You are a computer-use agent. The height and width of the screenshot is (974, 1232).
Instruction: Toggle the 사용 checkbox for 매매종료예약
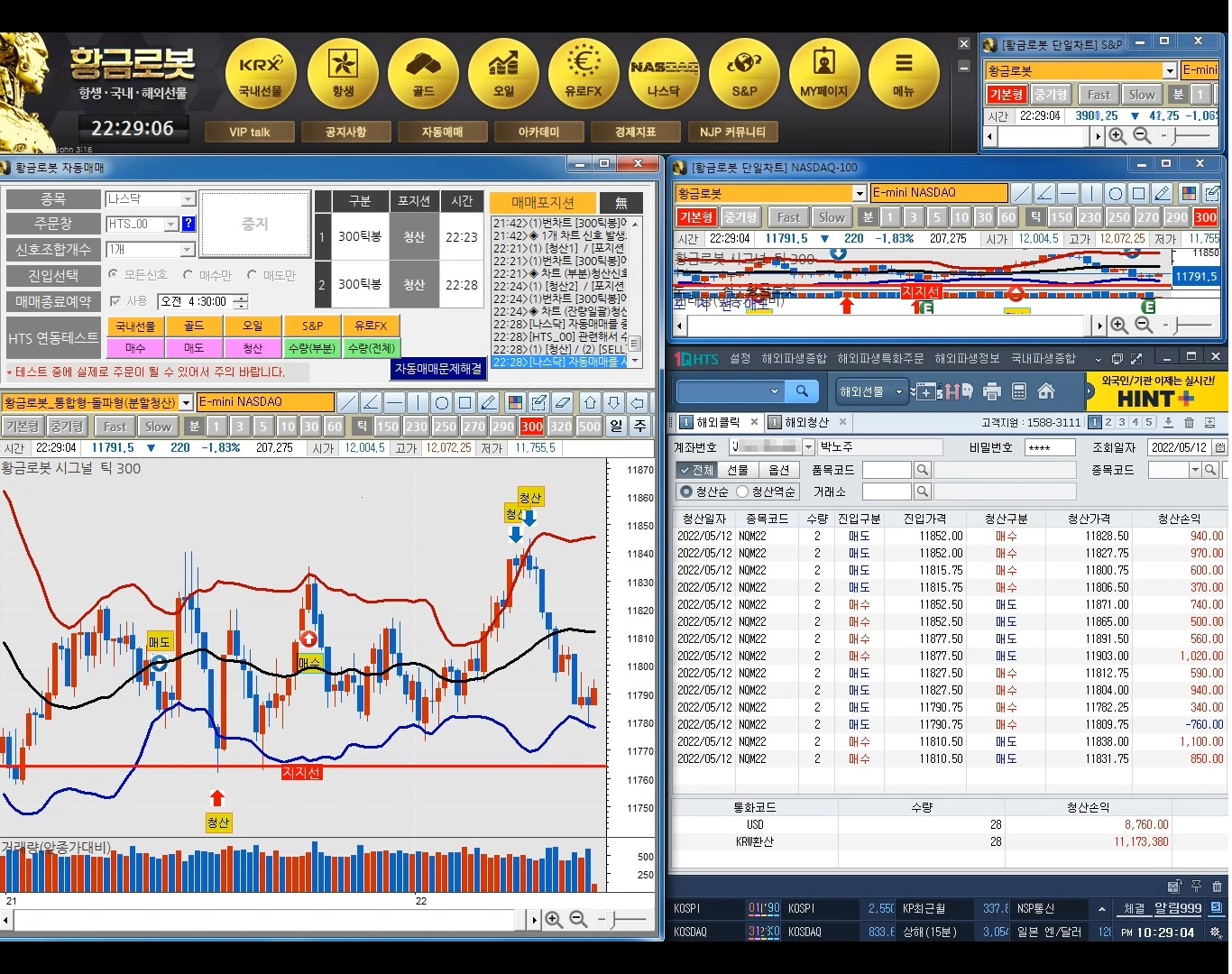click(x=115, y=301)
